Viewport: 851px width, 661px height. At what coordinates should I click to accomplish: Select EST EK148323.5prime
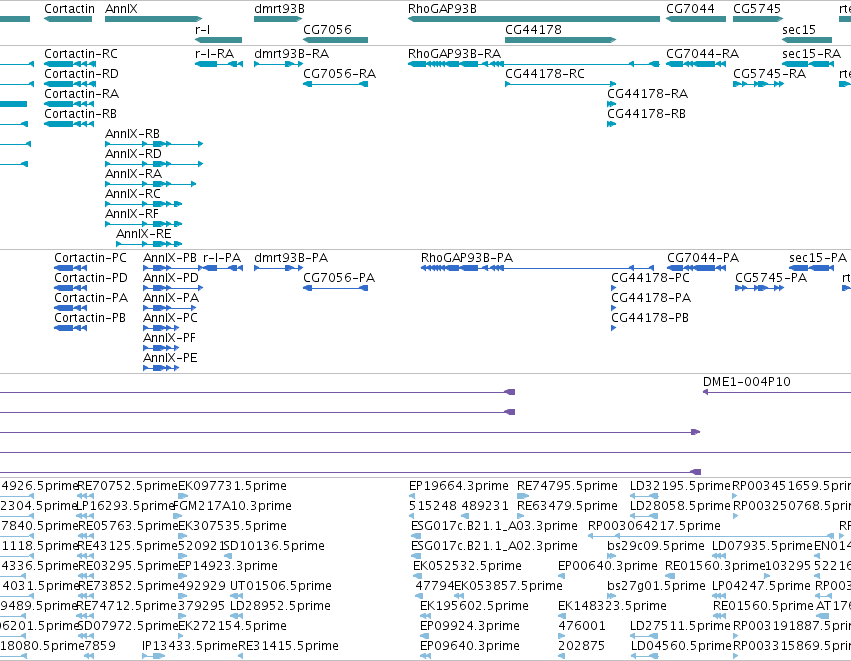tap(562, 616)
